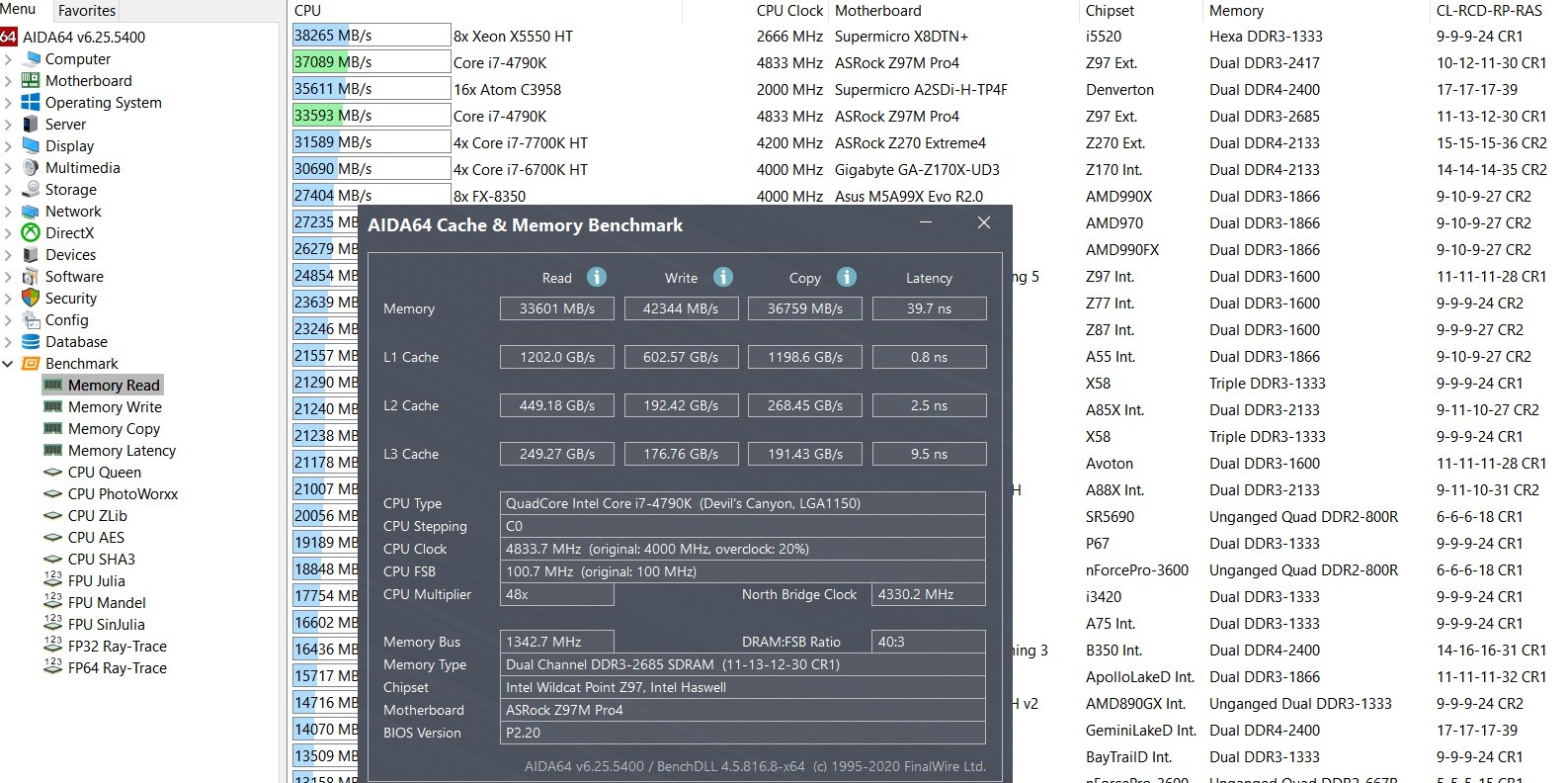Click the FP64 Ray-Trace icon
The height and width of the screenshot is (783, 1568).
pos(53,668)
